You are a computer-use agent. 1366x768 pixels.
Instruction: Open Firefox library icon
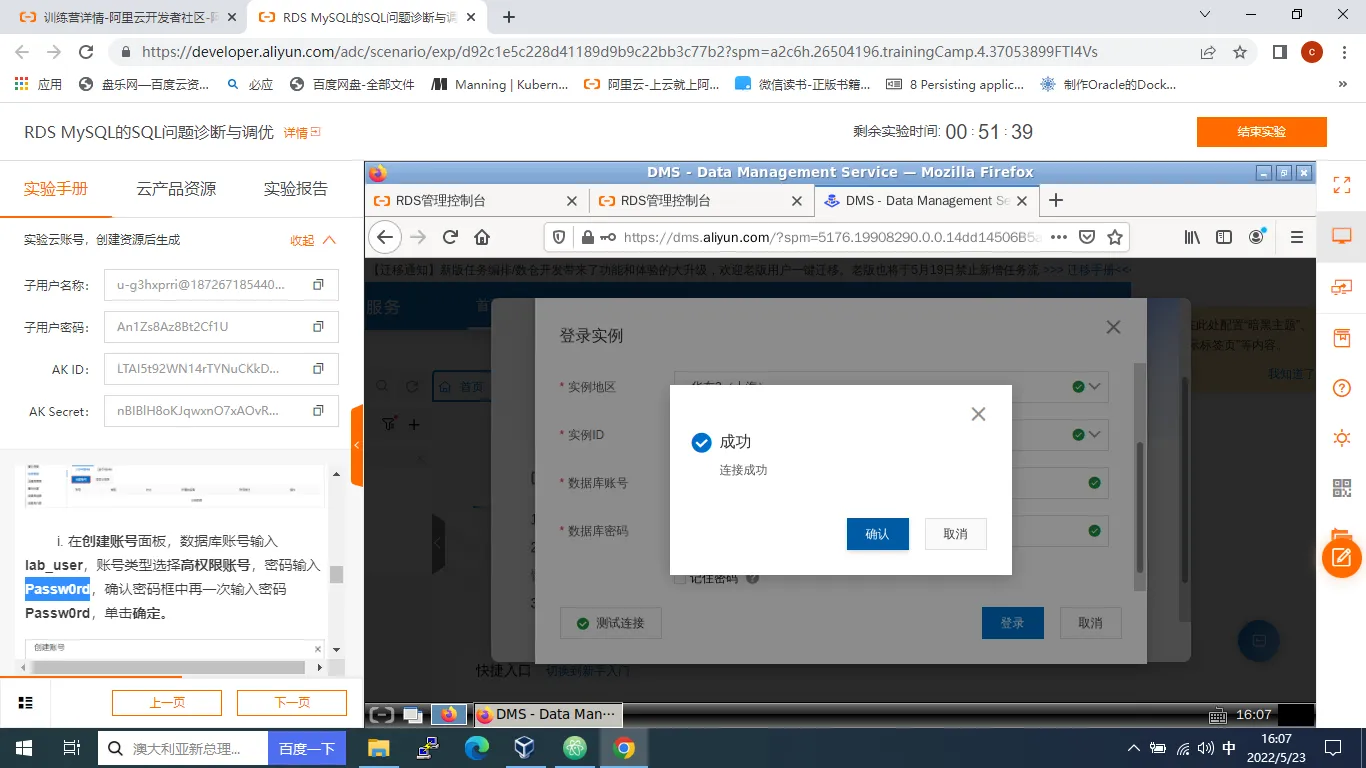click(1192, 237)
